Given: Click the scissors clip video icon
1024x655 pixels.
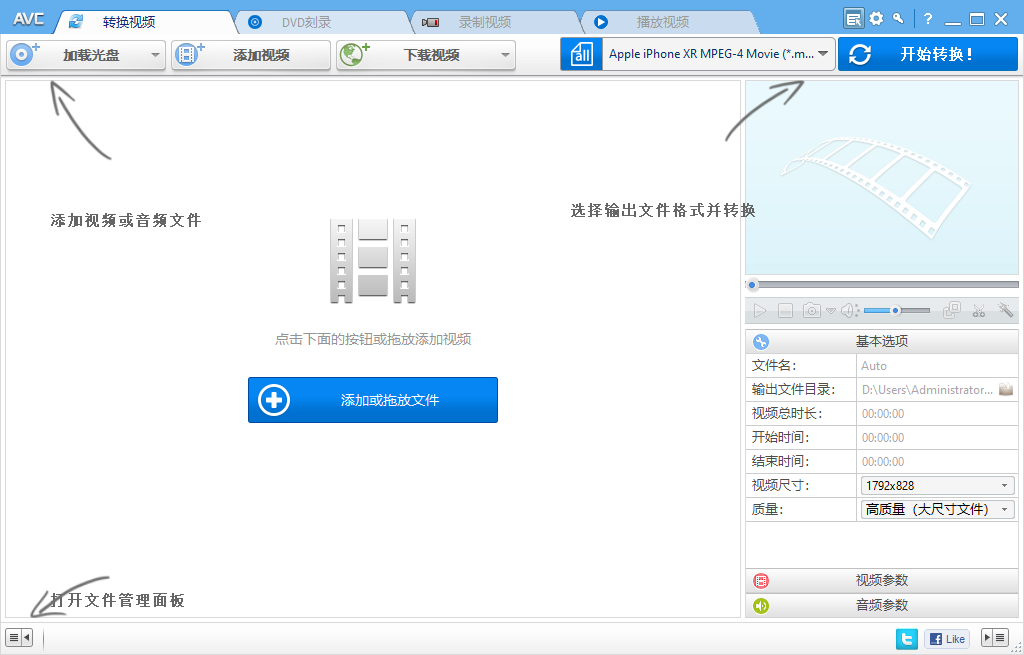Looking at the screenshot, I should pos(978,311).
